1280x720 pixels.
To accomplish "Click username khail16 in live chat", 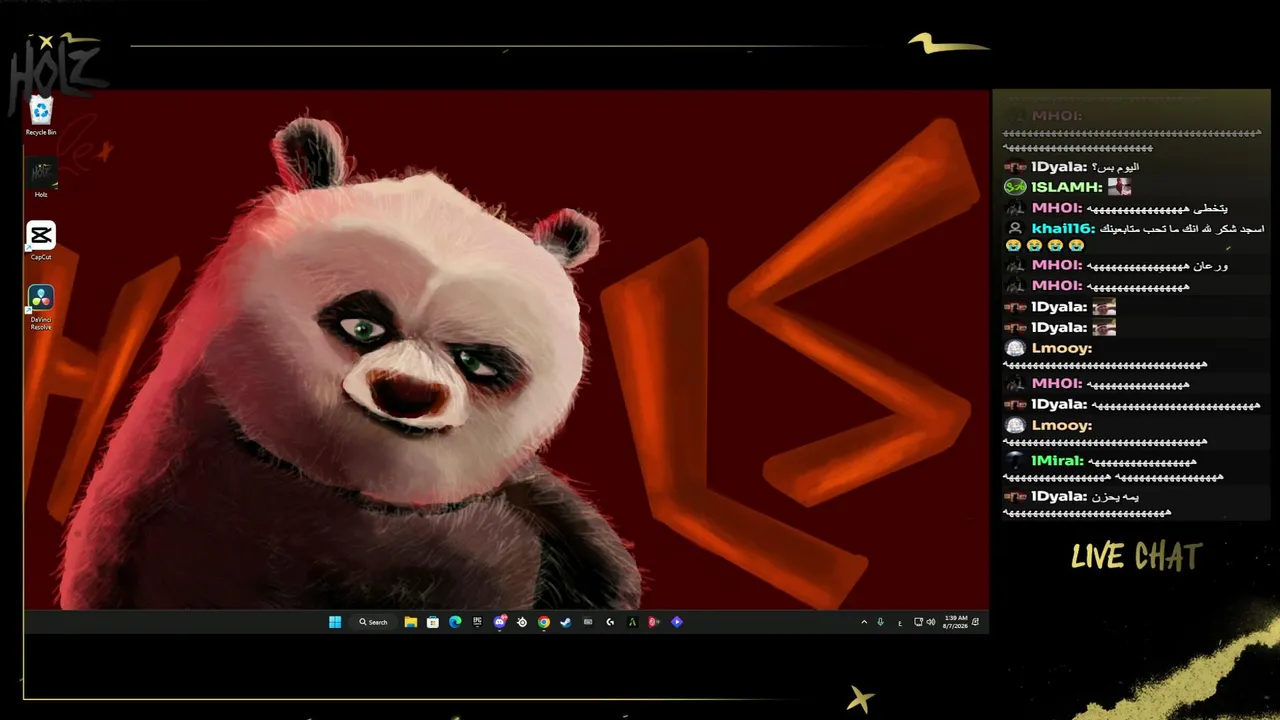I will point(1063,229).
